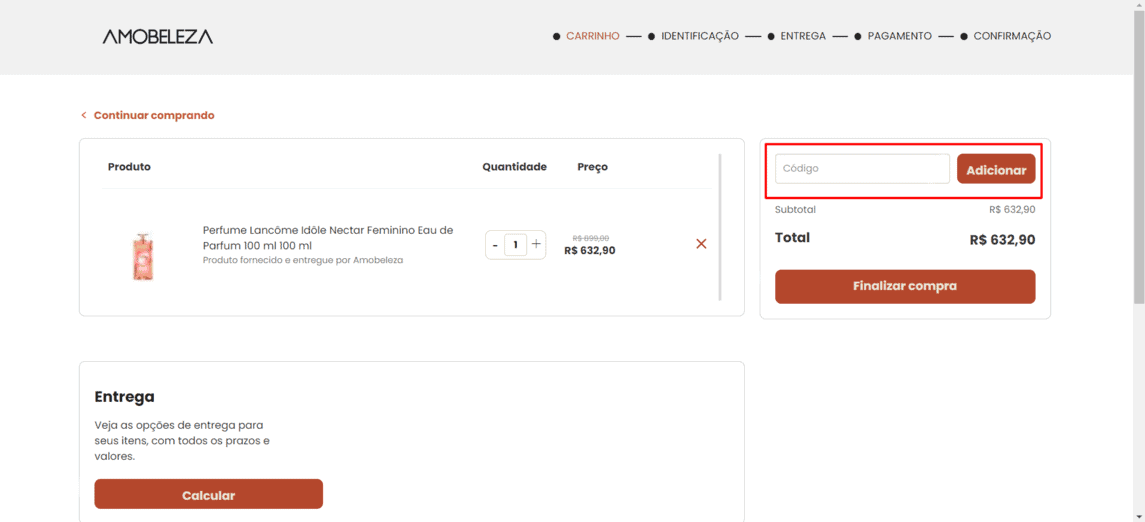This screenshot has width=1145, height=522.
Task: Click the Preço column header
Action: click(592, 166)
